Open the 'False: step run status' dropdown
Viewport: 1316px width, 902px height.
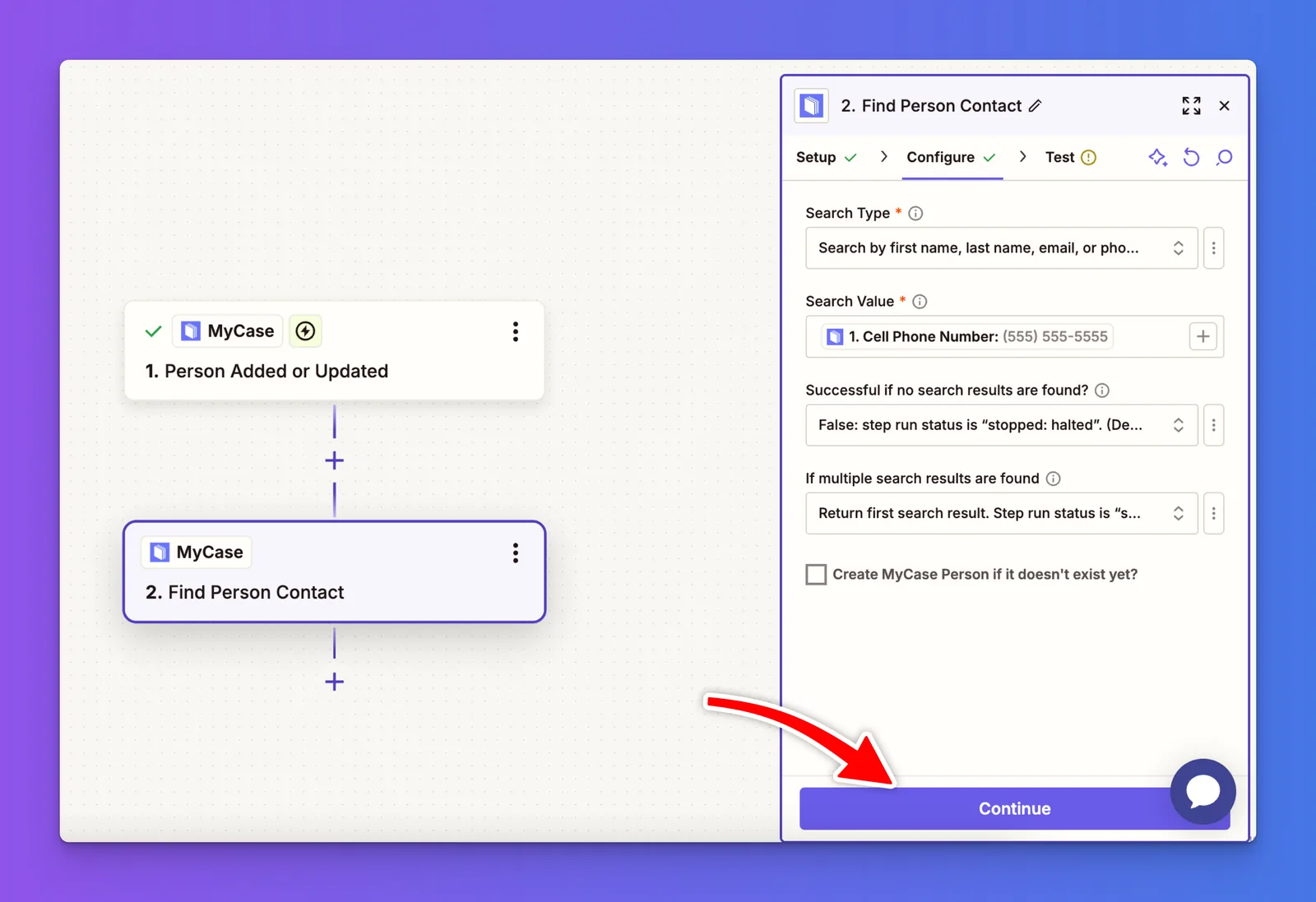click(1001, 425)
